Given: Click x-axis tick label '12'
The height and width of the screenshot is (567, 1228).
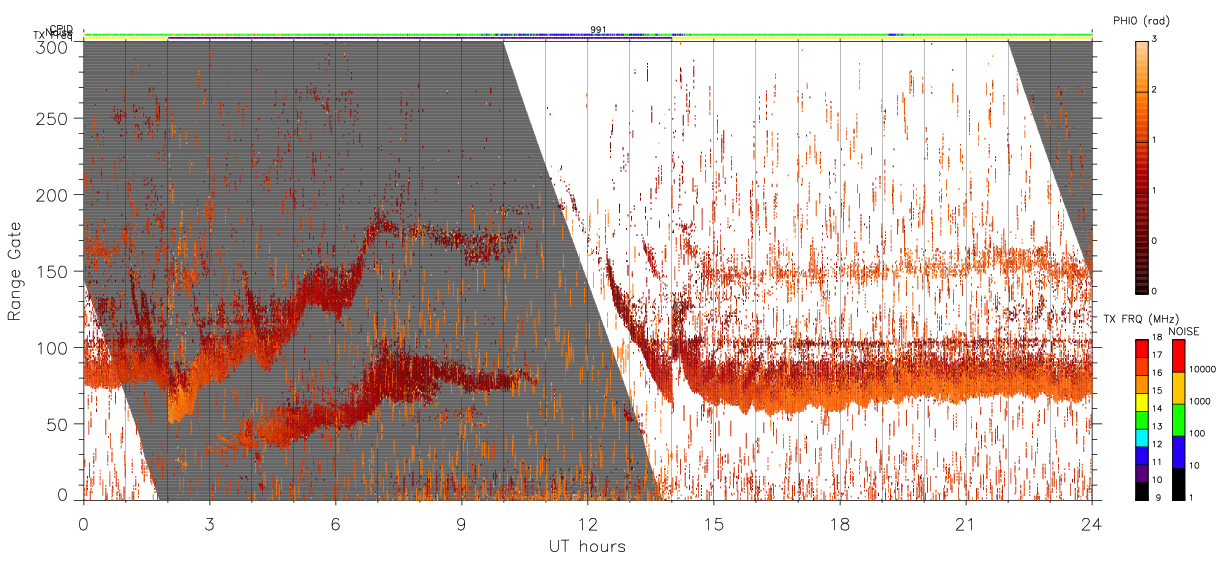Looking at the screenshot, I should point(588,524).
